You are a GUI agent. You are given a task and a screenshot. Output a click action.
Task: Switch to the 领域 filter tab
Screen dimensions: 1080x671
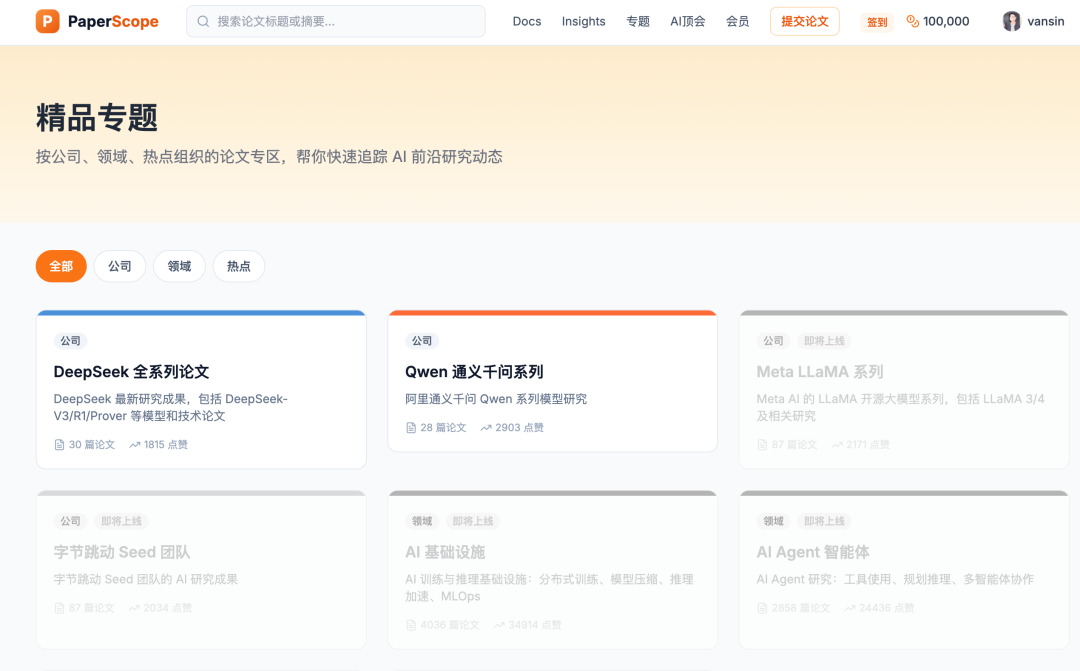pyautogui.click(x=179, y=266)
